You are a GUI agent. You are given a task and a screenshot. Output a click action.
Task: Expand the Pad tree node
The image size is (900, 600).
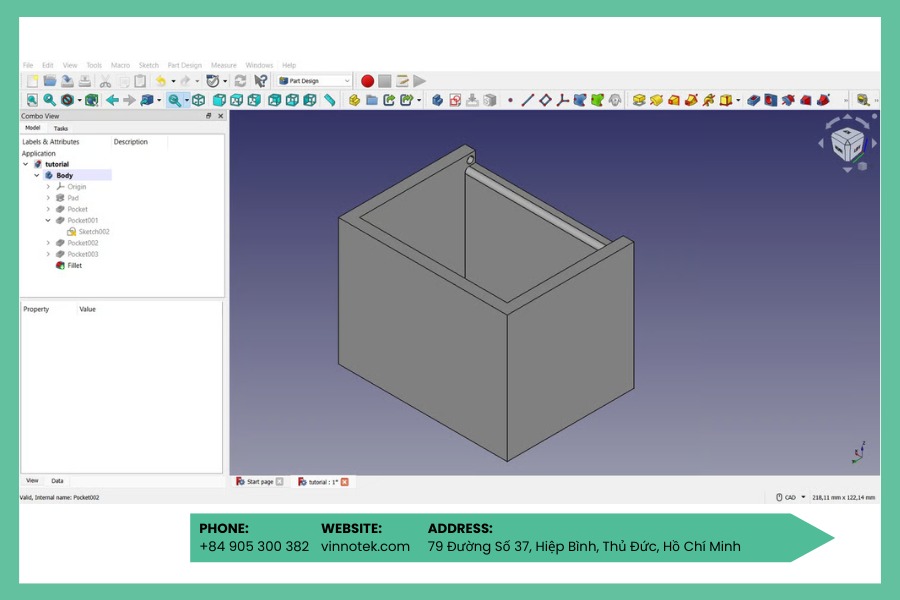pyautogui.click(x=48, y=198)
